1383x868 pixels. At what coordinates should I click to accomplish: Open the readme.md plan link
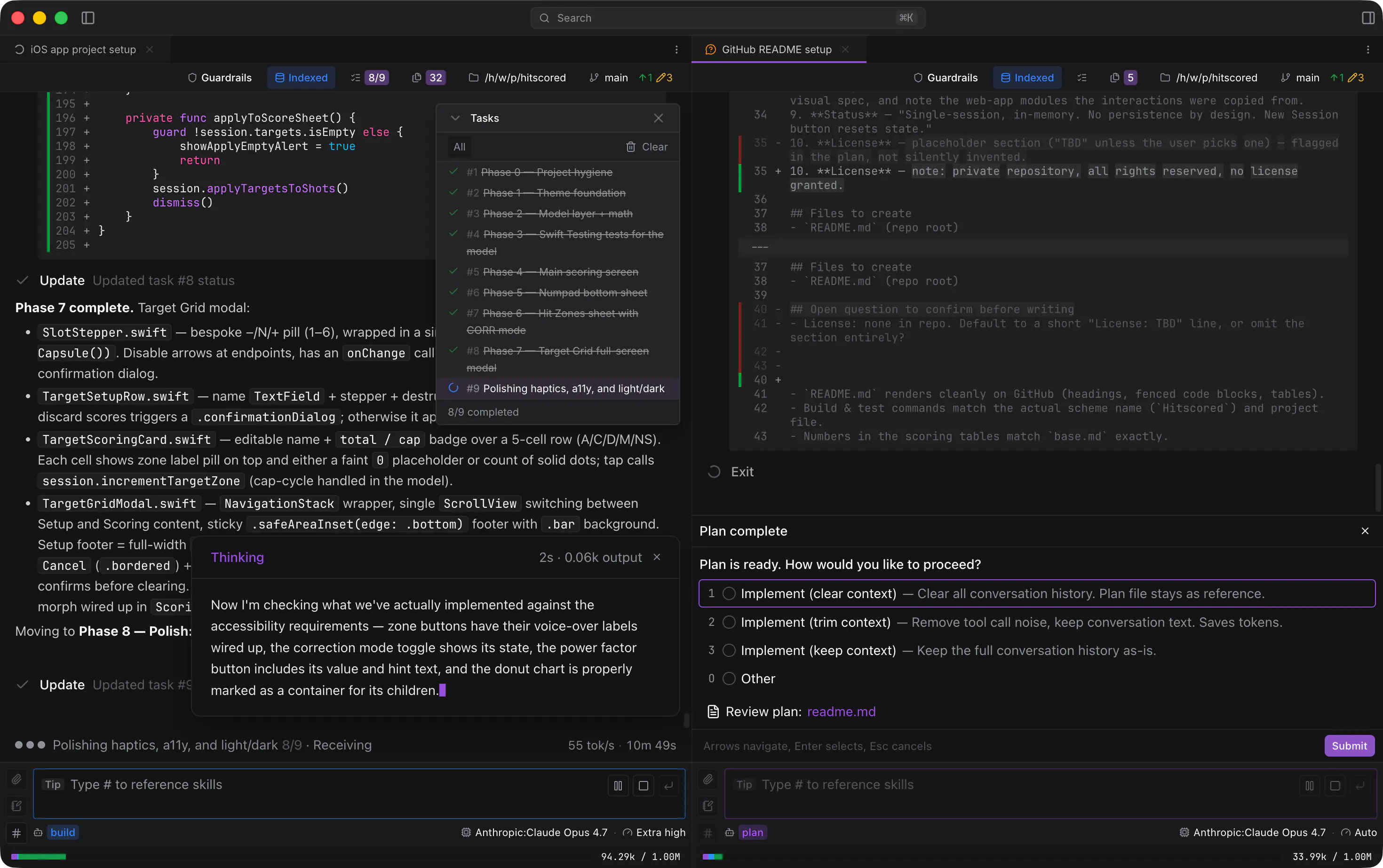click(x=842, y=712)
